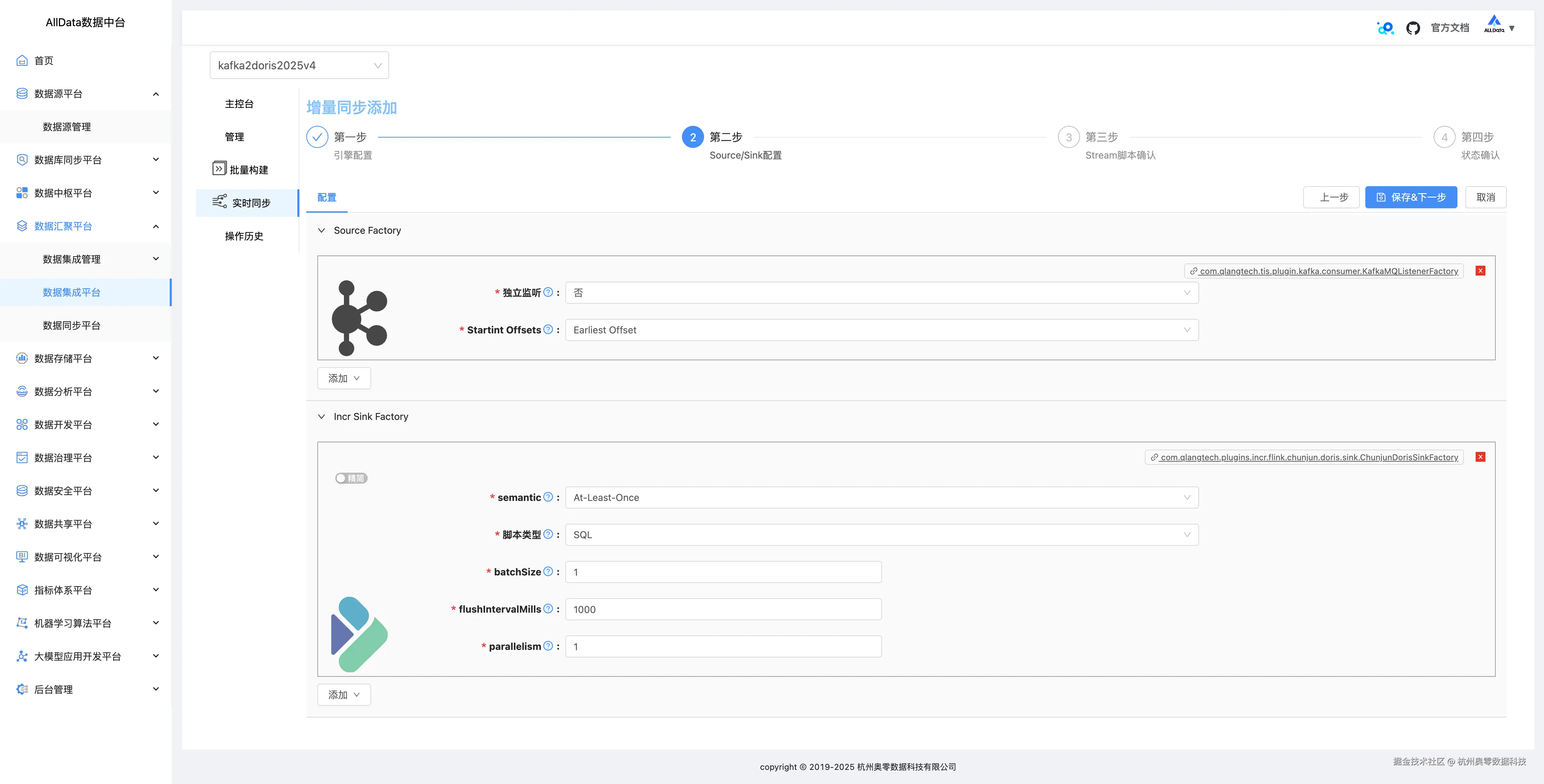Screen dimensions: 1544x784
Task: Click the help icon beside batchSize
Action: tap(548, 571)
